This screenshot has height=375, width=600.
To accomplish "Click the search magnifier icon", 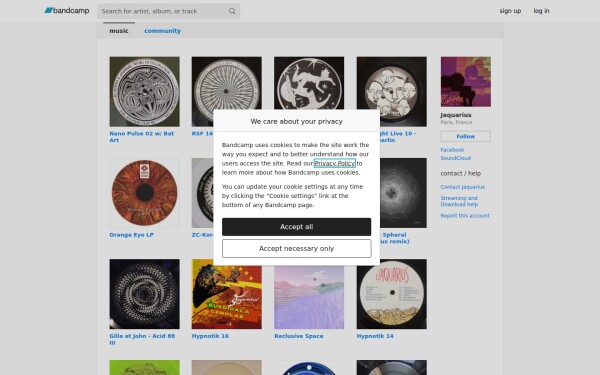I will (x=232, y=11).
